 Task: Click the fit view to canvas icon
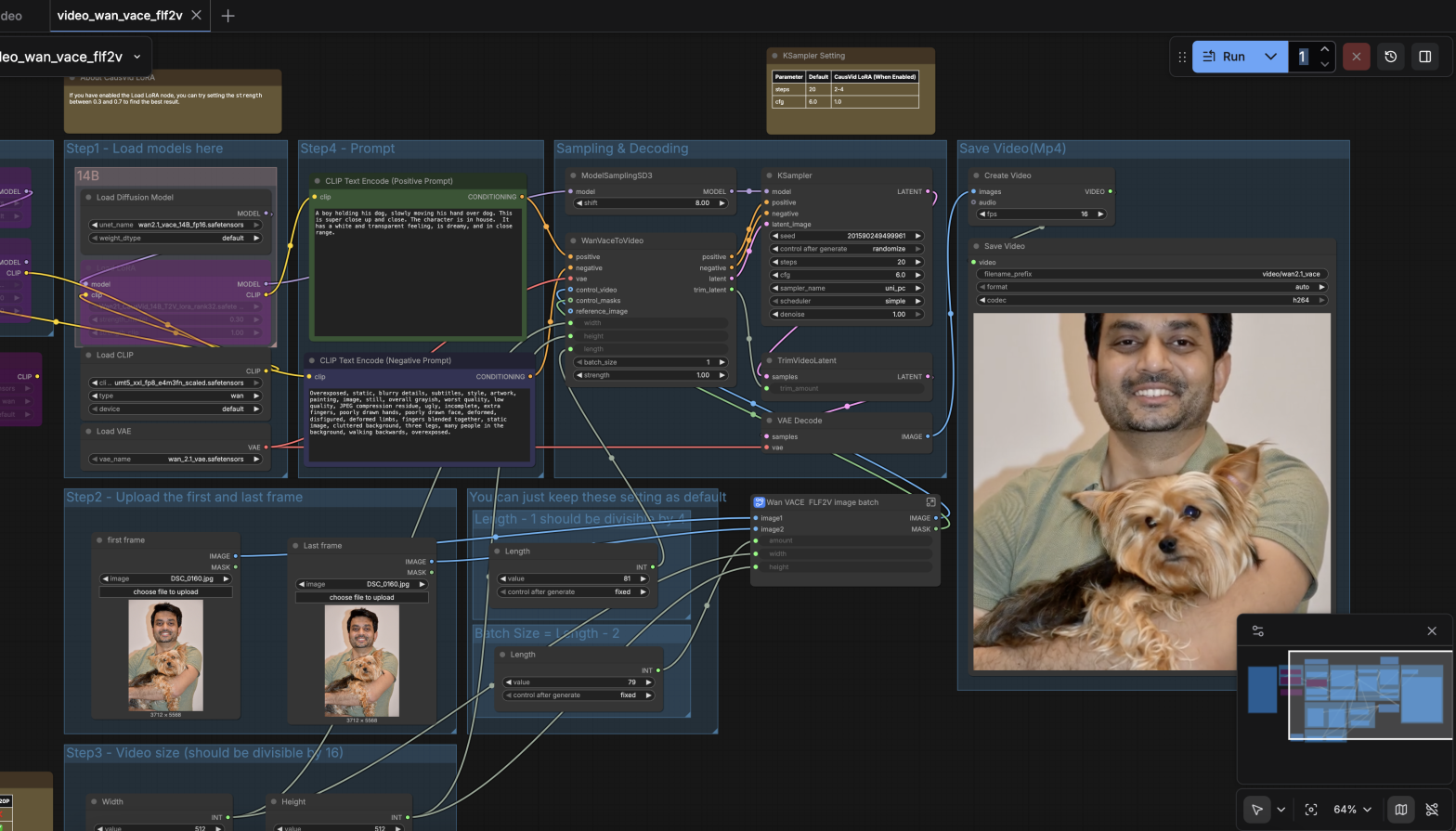1311,810
